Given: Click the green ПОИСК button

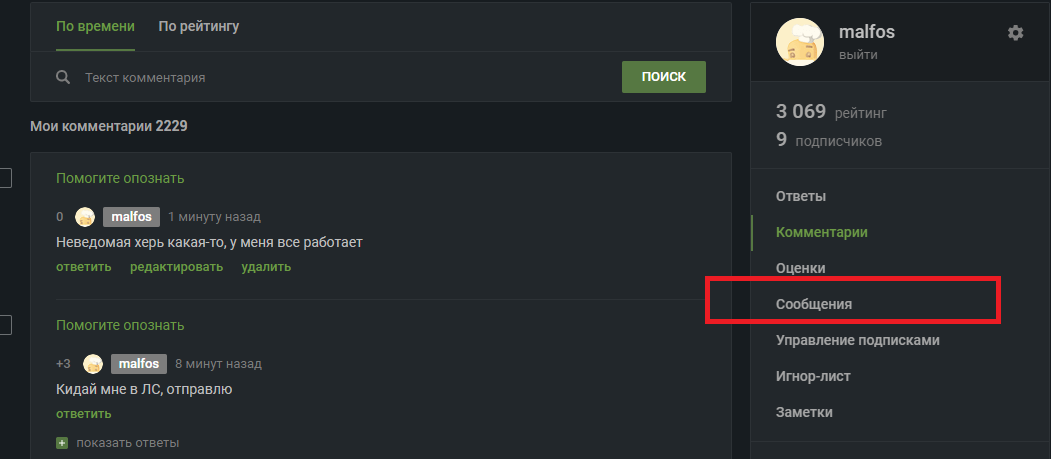Looking at the screenshot, I should [664, 77].
